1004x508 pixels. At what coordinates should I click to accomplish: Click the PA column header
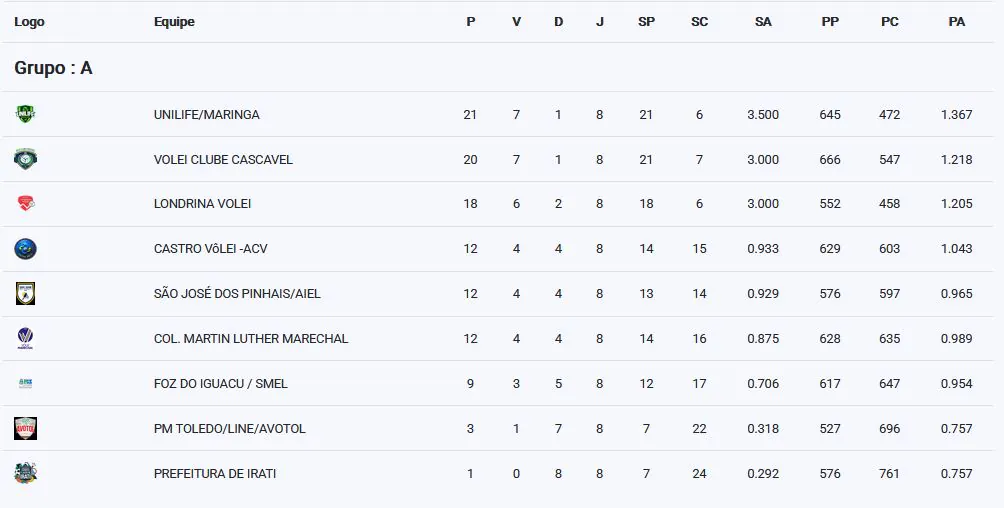[956, 22]
